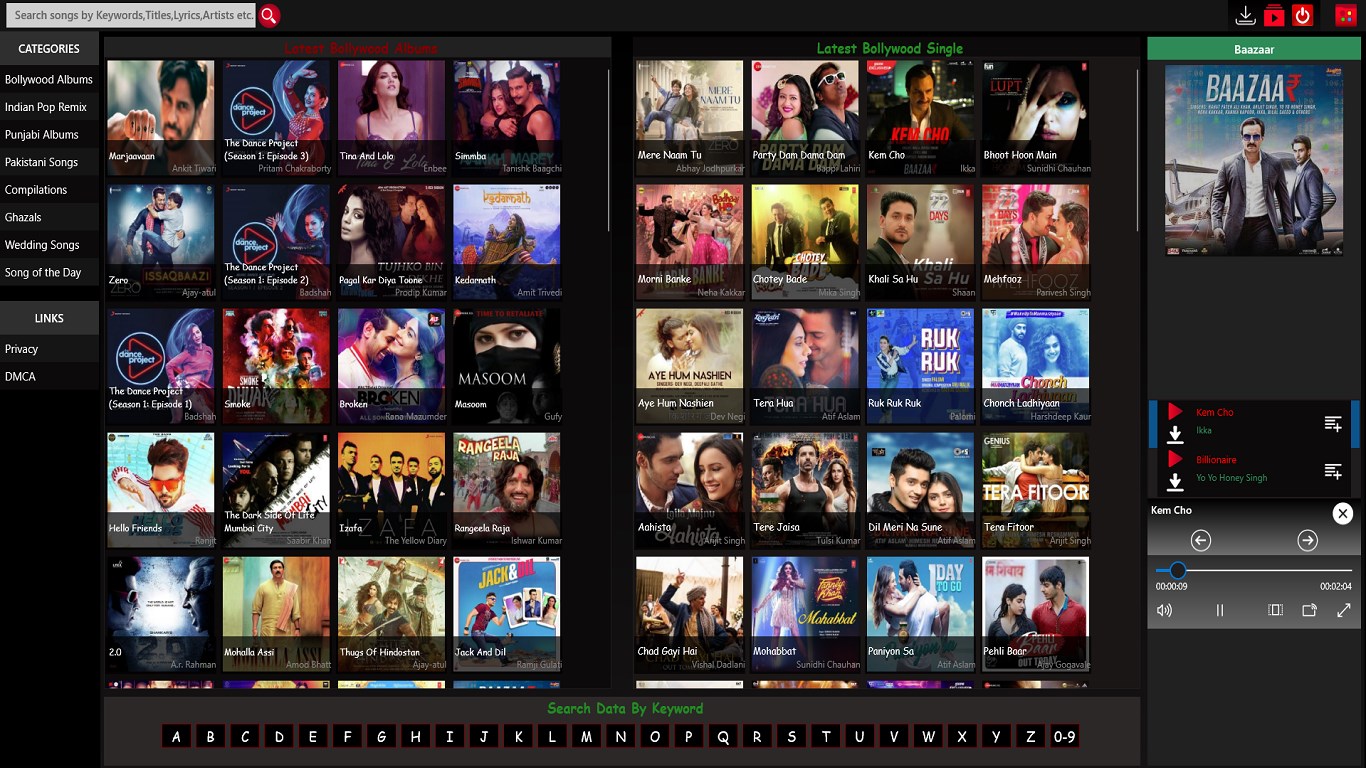This screenshot has width=1366, height=768.
Task: Select the Thugs Of Hindostan album
Action: pos(392,614)
